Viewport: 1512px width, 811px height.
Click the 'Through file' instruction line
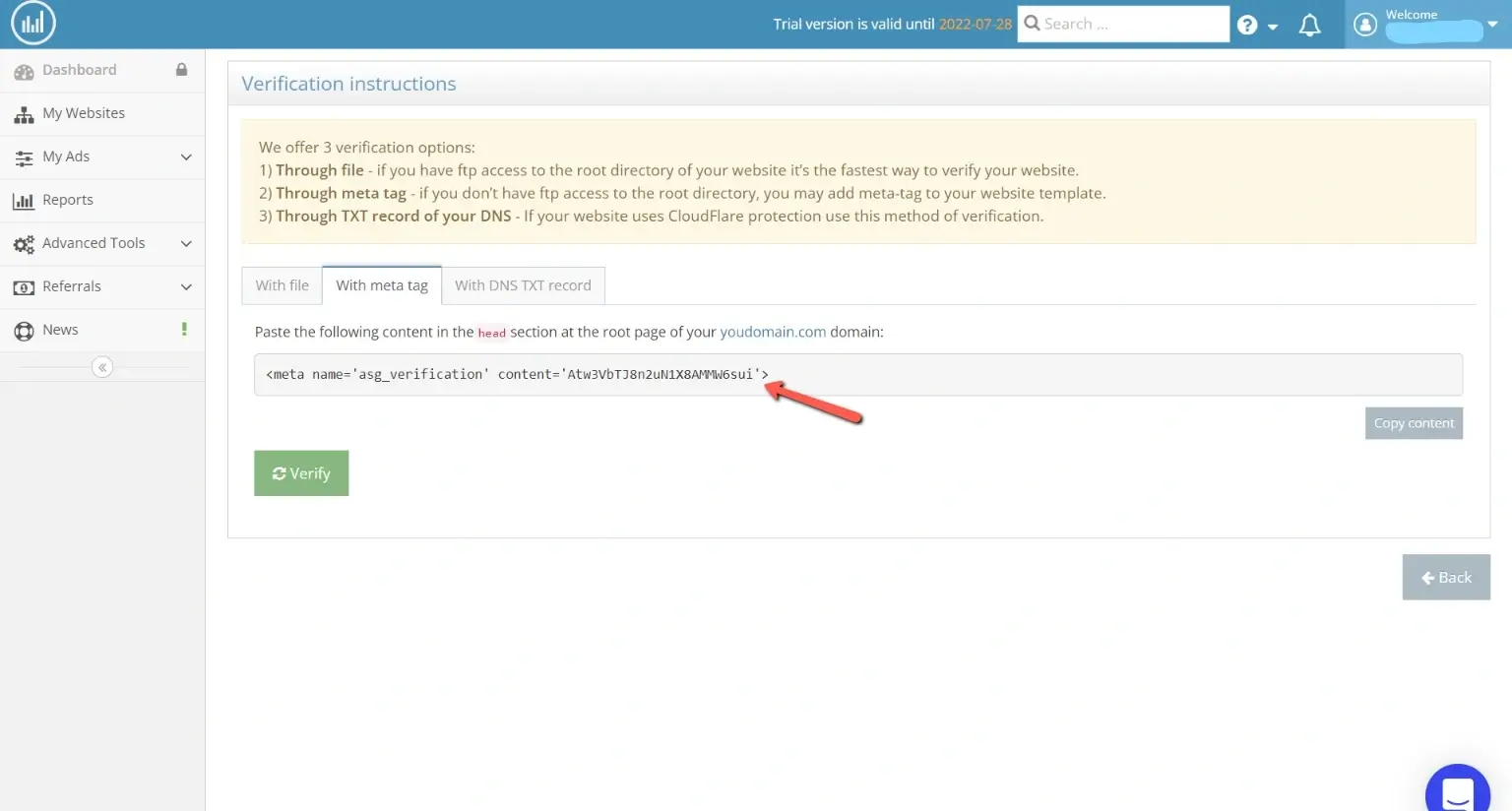coord(668,170)
